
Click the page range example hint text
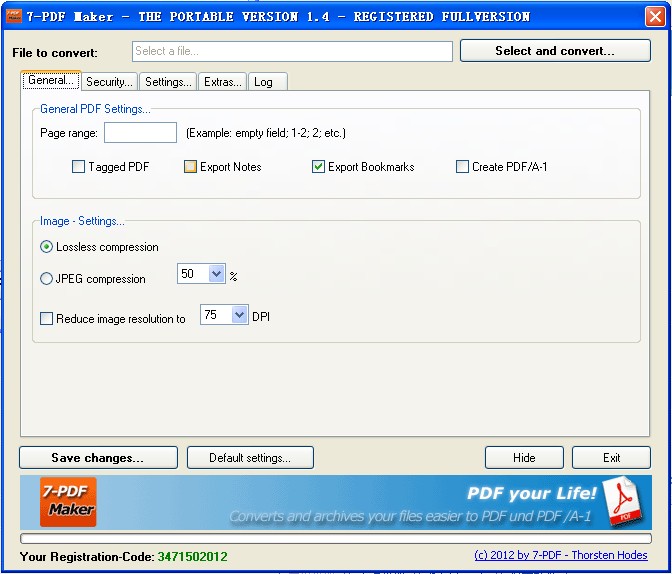pyautogui.click(x=266, y=133)
